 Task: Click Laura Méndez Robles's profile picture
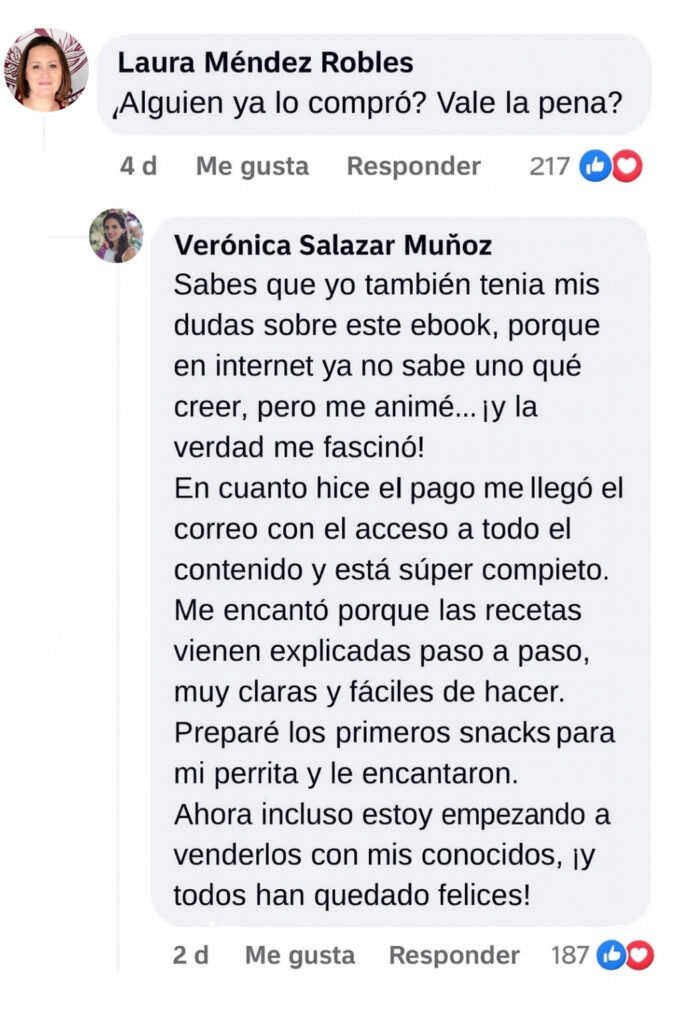[x=45, y=69]
